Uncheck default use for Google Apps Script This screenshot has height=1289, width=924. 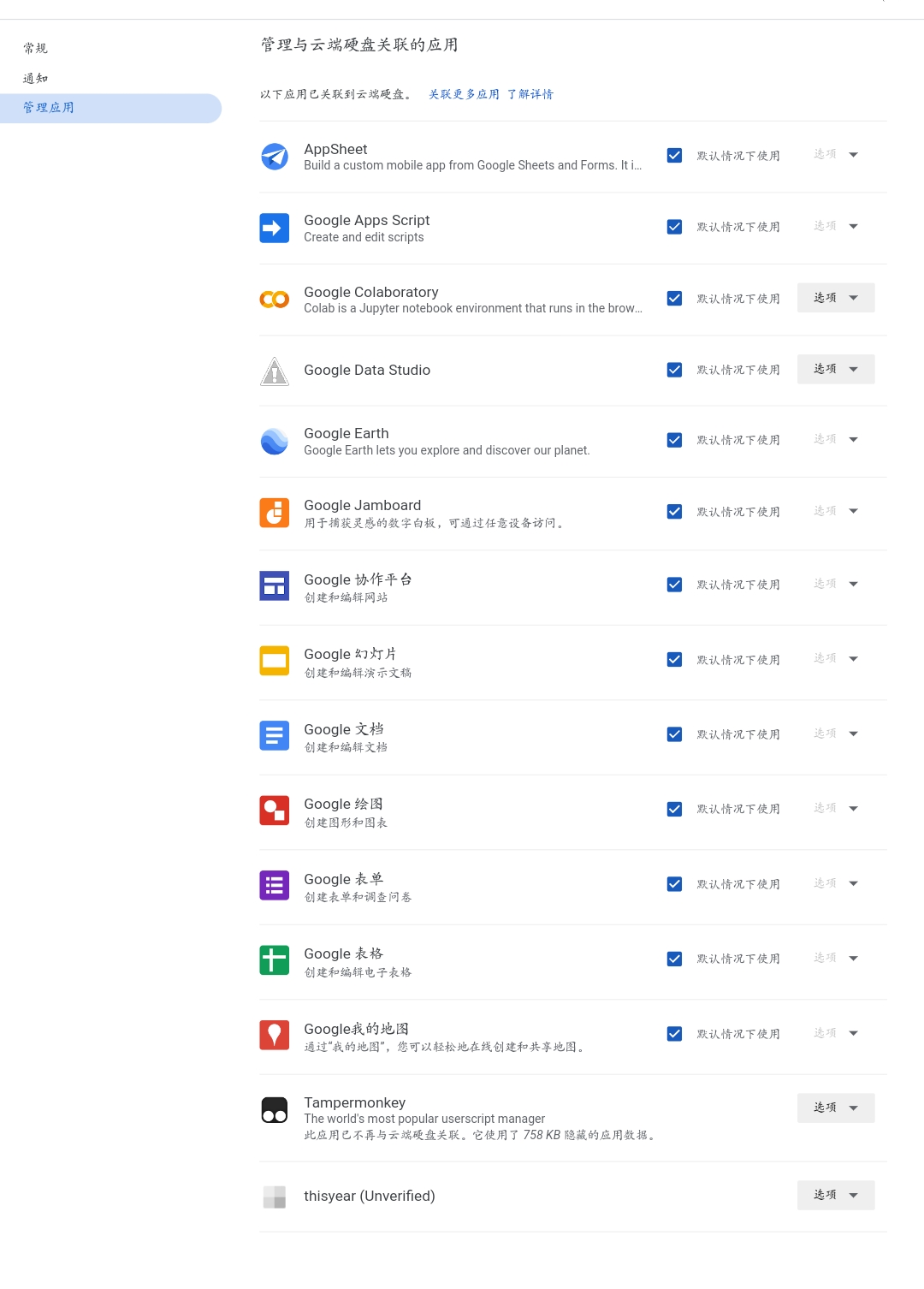(x=674, y=227)
